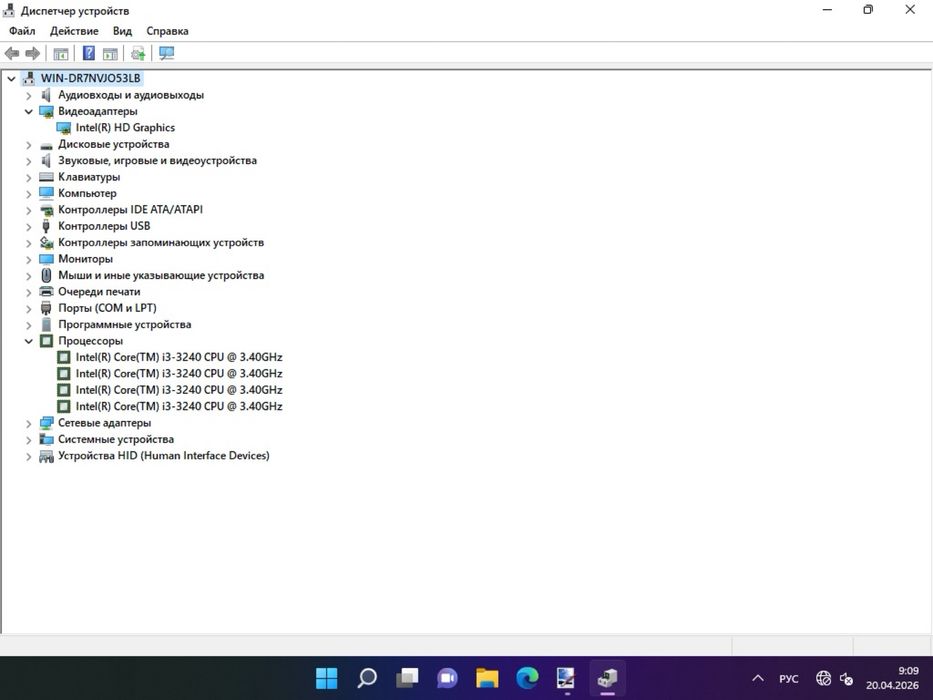Expand the Системные устройства category
The height and width of the screenshot is (700, 933).
(x=29, y=440)
